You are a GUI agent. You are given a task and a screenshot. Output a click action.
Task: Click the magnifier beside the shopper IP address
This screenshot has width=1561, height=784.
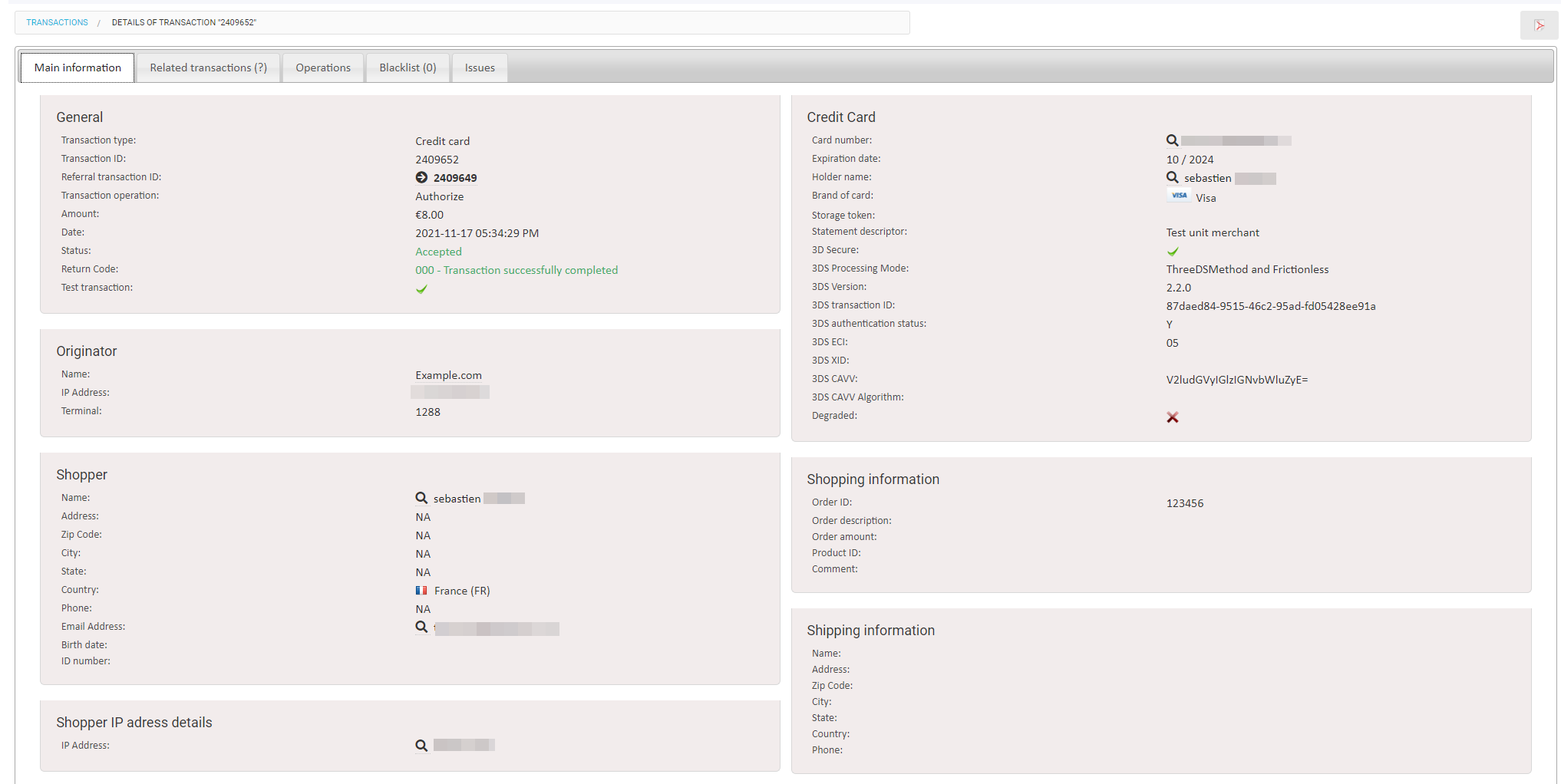[x=421, y=745]
